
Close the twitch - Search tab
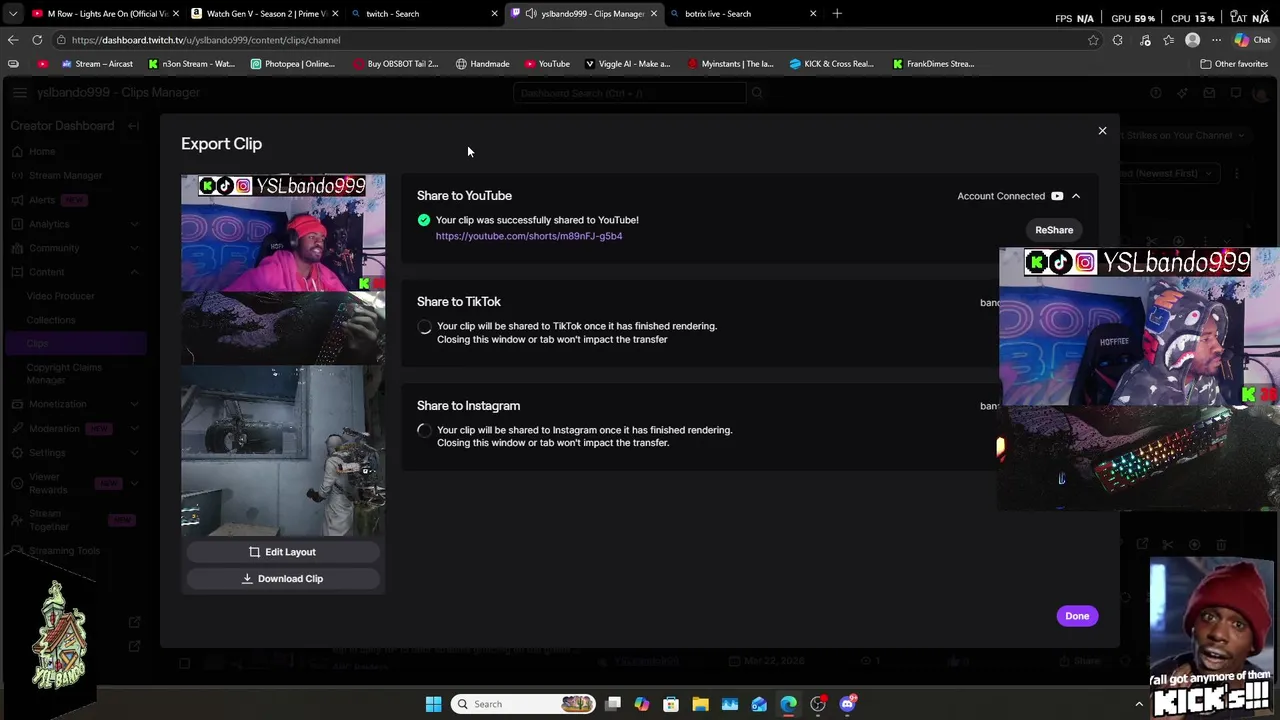tap(494, 14)
